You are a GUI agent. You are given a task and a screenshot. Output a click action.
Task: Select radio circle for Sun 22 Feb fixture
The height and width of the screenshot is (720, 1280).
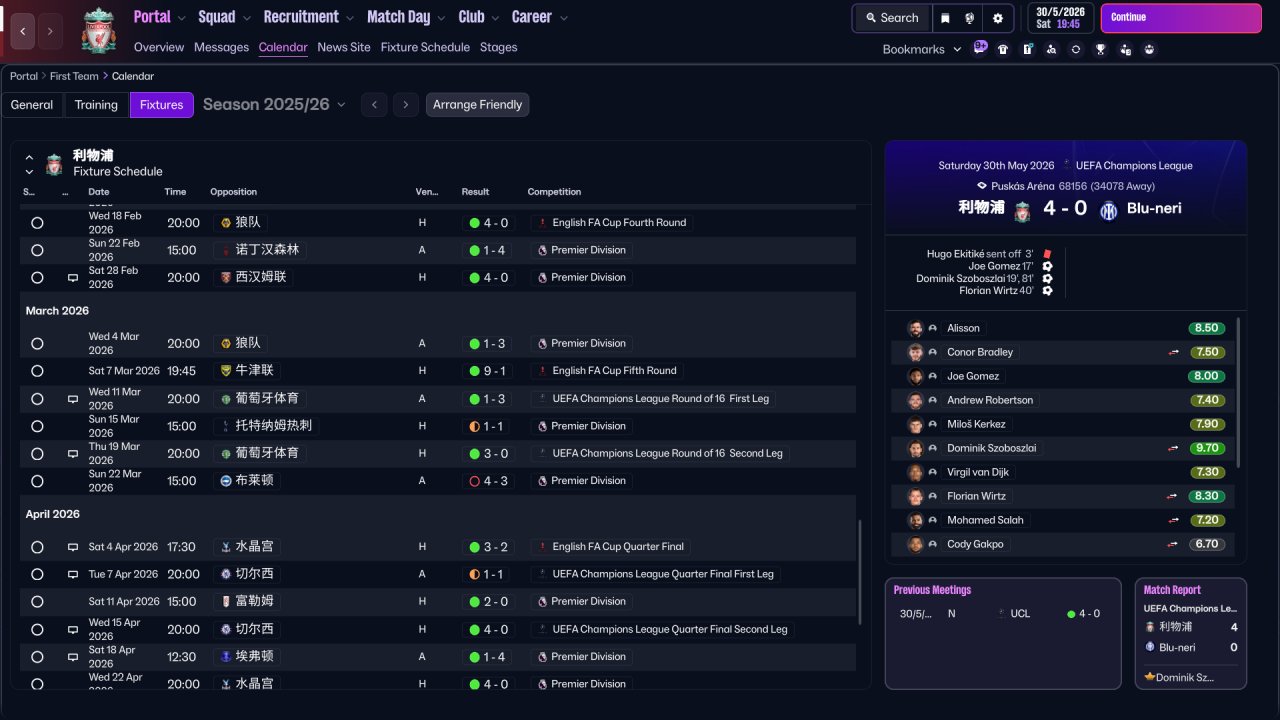coord(37,250)
